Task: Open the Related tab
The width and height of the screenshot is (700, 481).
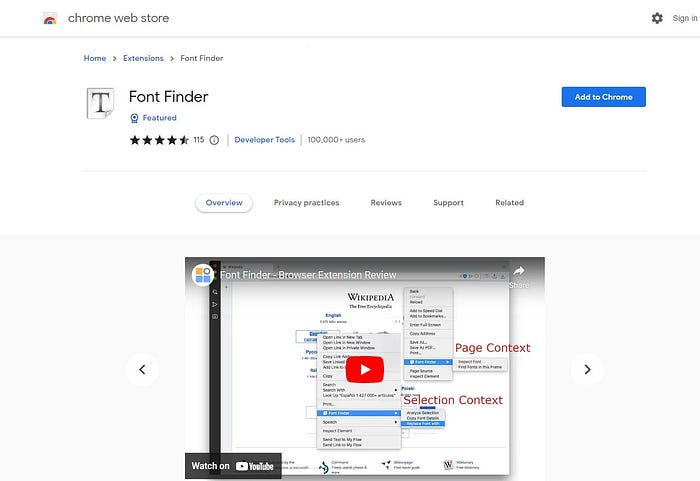Action: click(509, 203)
